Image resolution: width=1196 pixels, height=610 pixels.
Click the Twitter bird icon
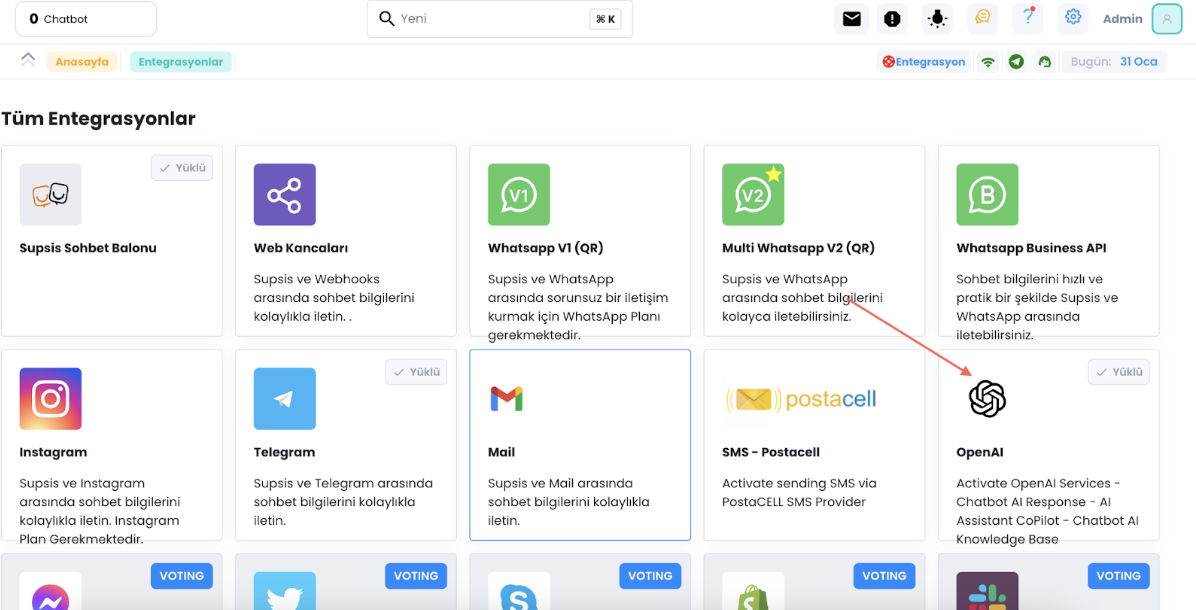click(x=285, y=592)
